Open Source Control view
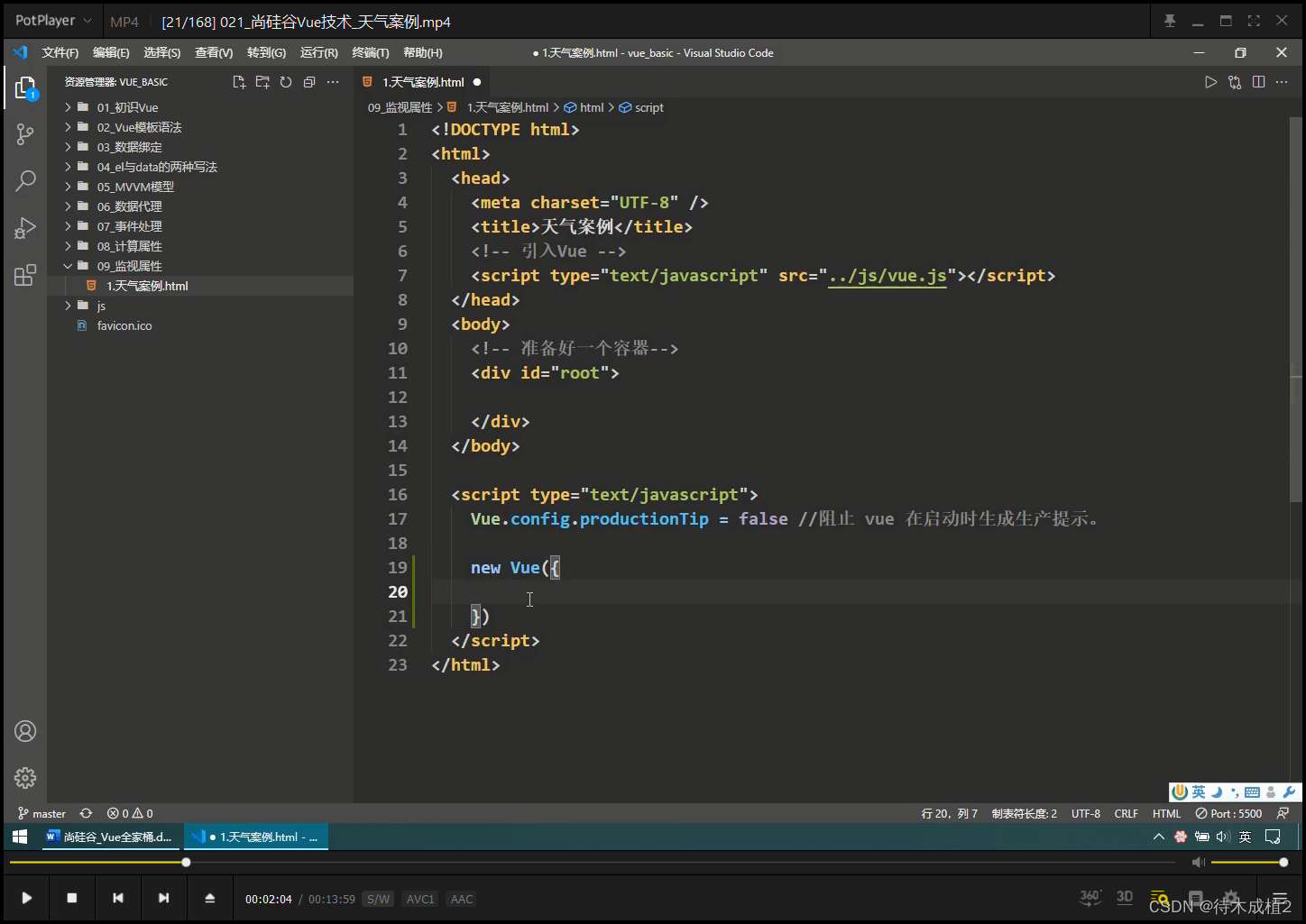1306x924 pixels. click(x=25, y=135)
